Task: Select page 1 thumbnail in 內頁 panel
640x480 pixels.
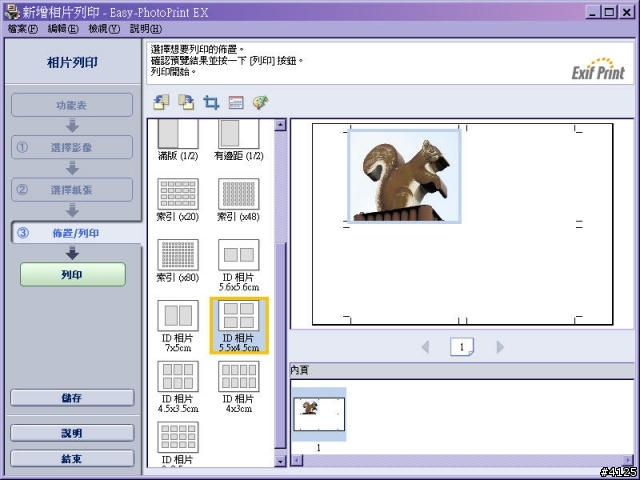Action: coord(319,414)
